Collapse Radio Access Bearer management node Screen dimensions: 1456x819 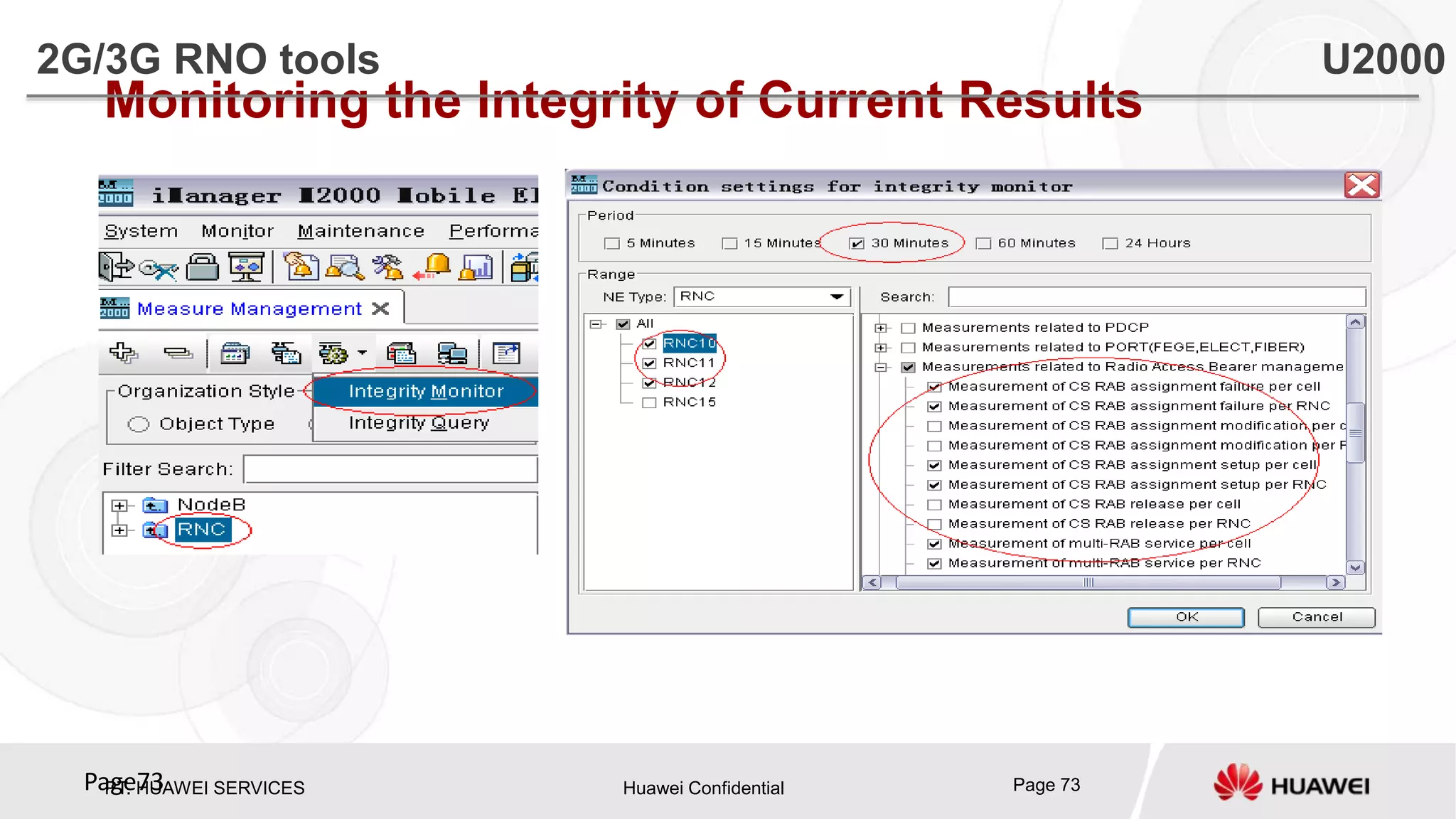pos(881,368)
